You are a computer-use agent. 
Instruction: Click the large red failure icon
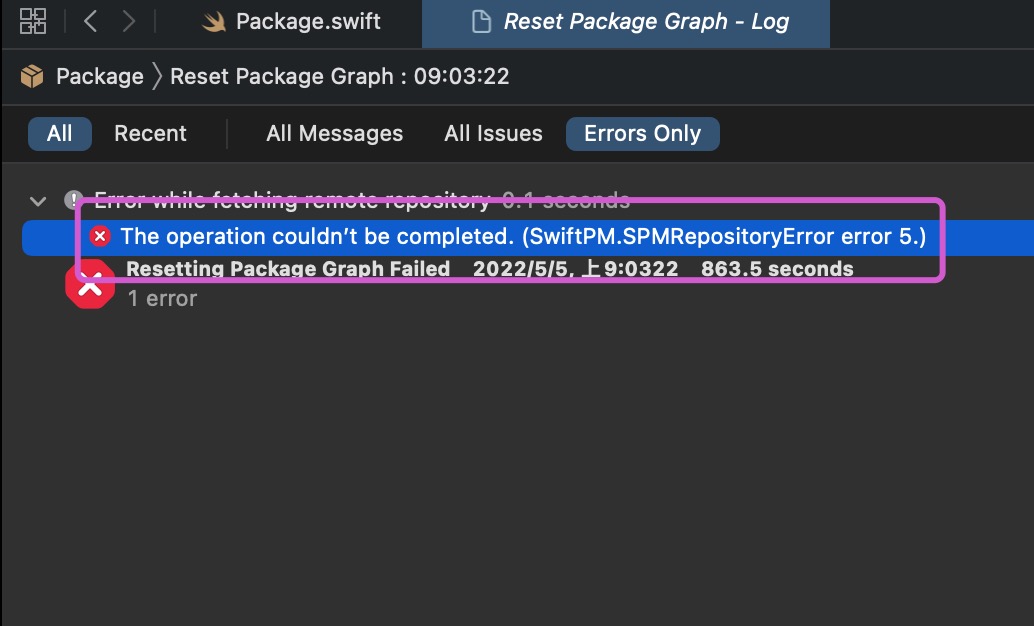(90, 284)
